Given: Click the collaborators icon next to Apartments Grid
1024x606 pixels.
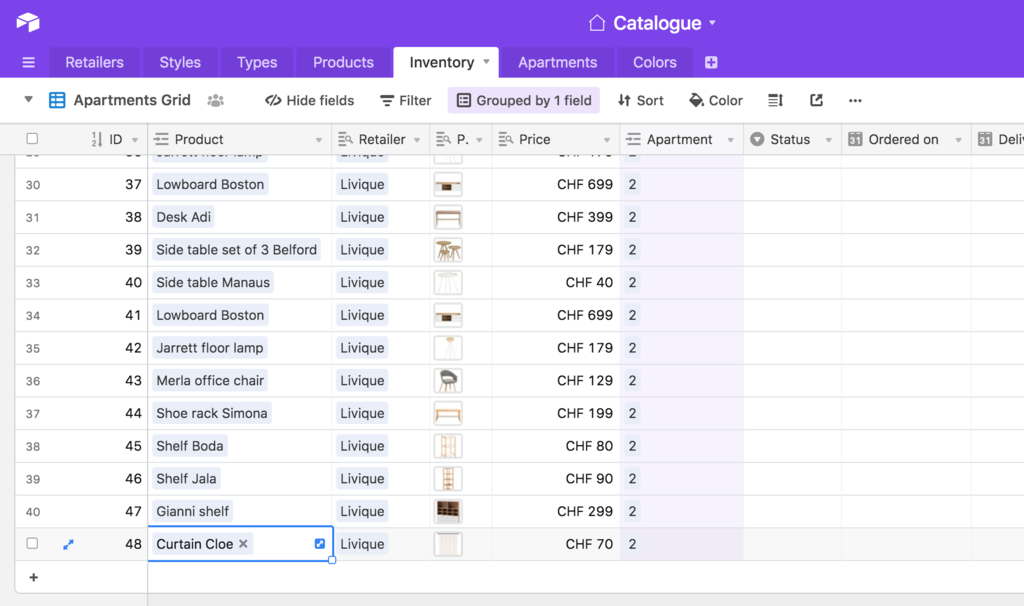Looking at the screenshot, I should 215,100.
